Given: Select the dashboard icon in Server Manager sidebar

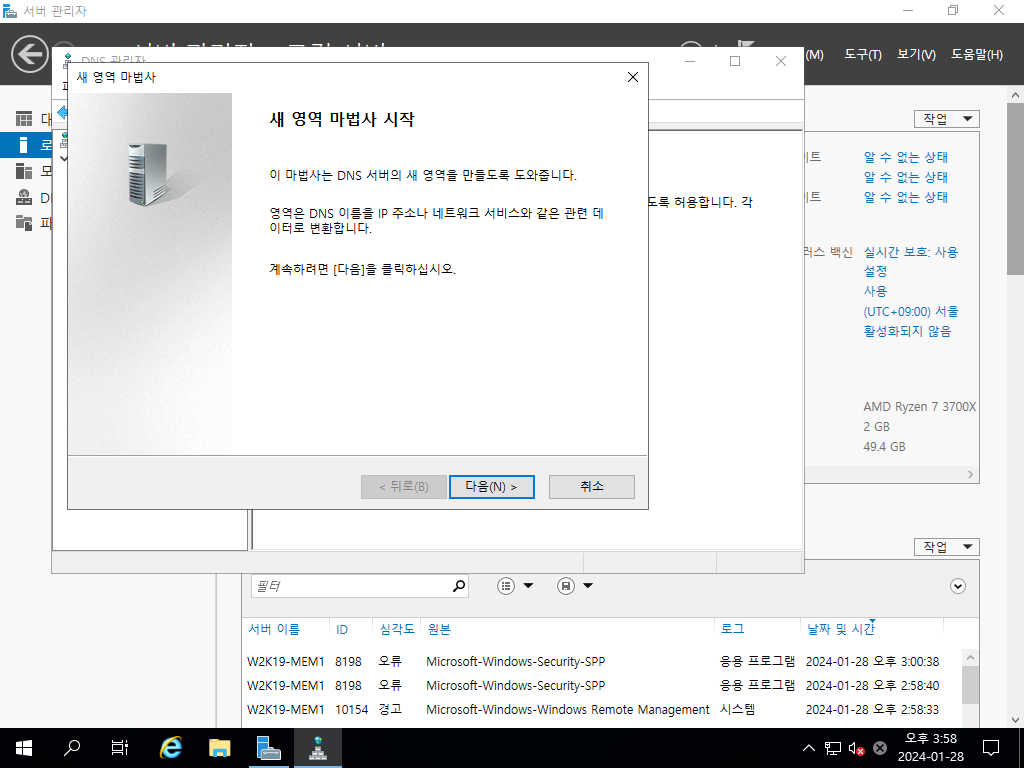Looking at the screenshot, I should coord(24,119).
